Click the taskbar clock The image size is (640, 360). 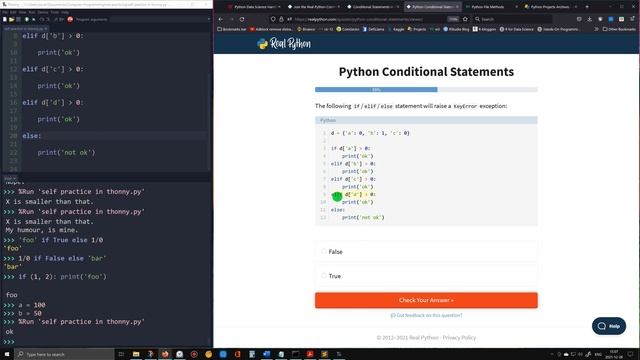click(x=614, y=354)
